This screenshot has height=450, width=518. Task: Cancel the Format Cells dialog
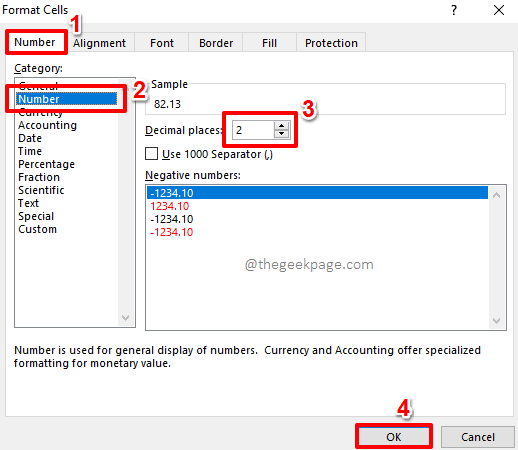478,437
